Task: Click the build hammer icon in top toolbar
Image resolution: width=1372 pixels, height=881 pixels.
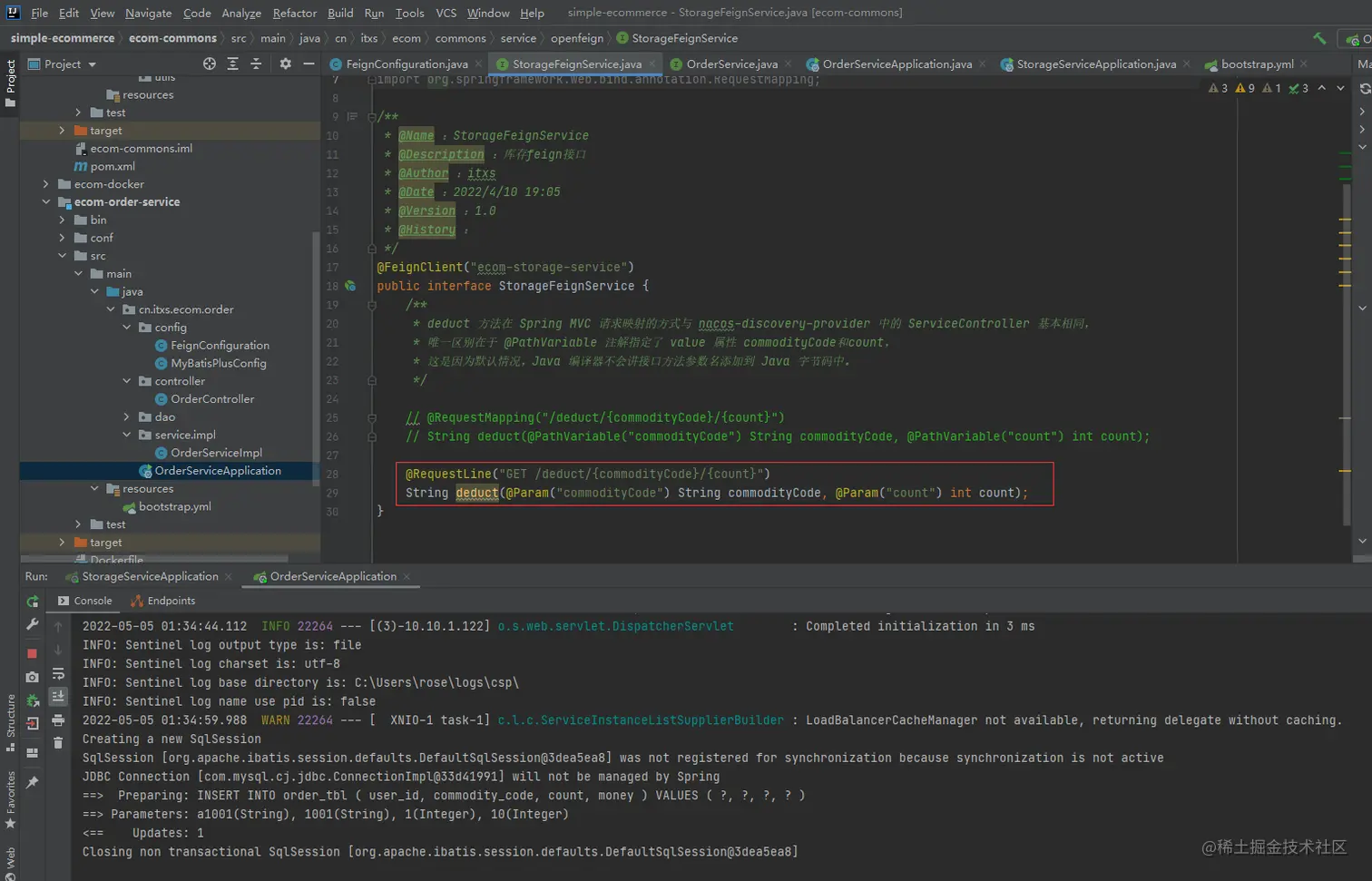Action: (1319, 38)
